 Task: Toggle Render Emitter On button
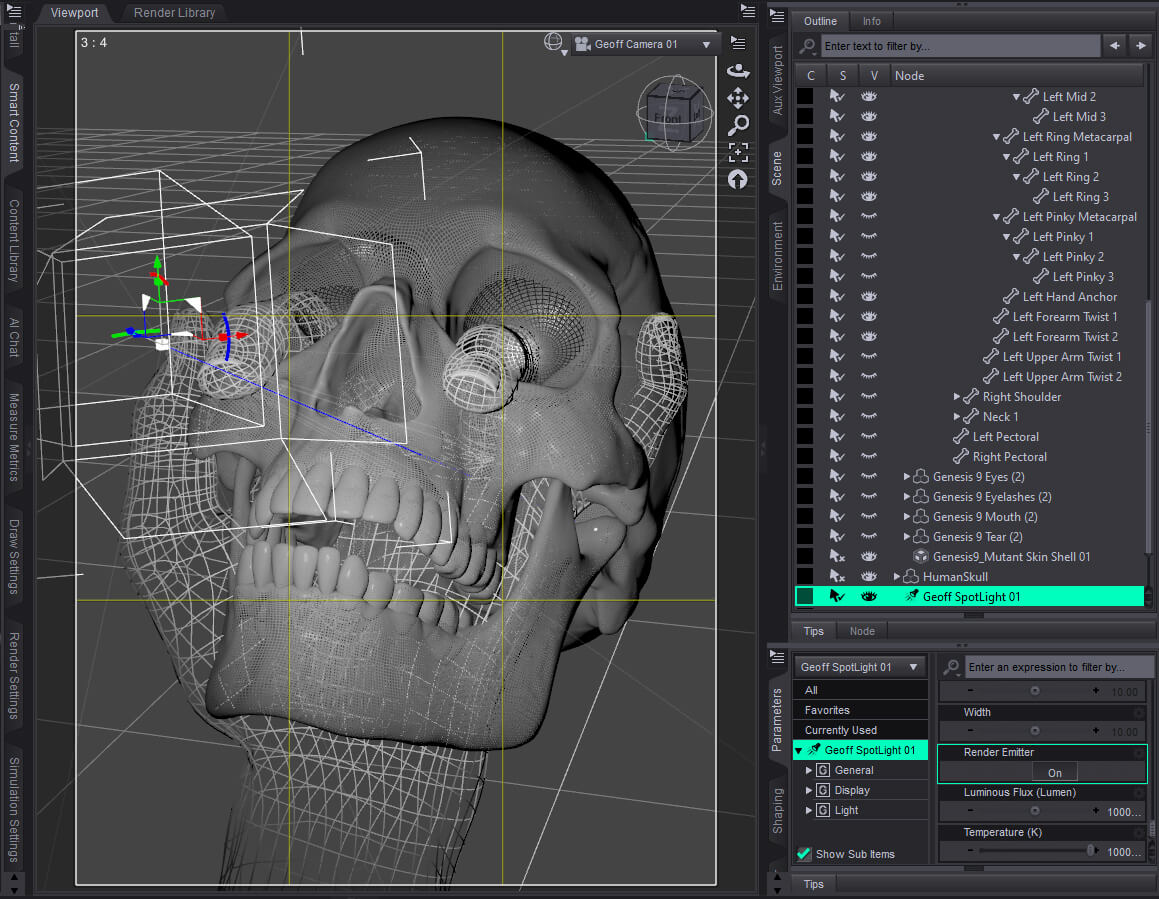(x=1055, y=773)
